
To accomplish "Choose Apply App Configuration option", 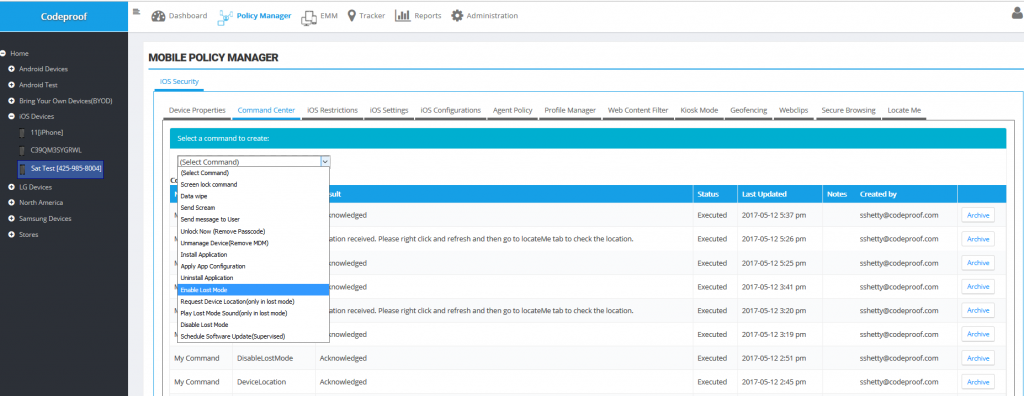I will (x=253, y=266).
